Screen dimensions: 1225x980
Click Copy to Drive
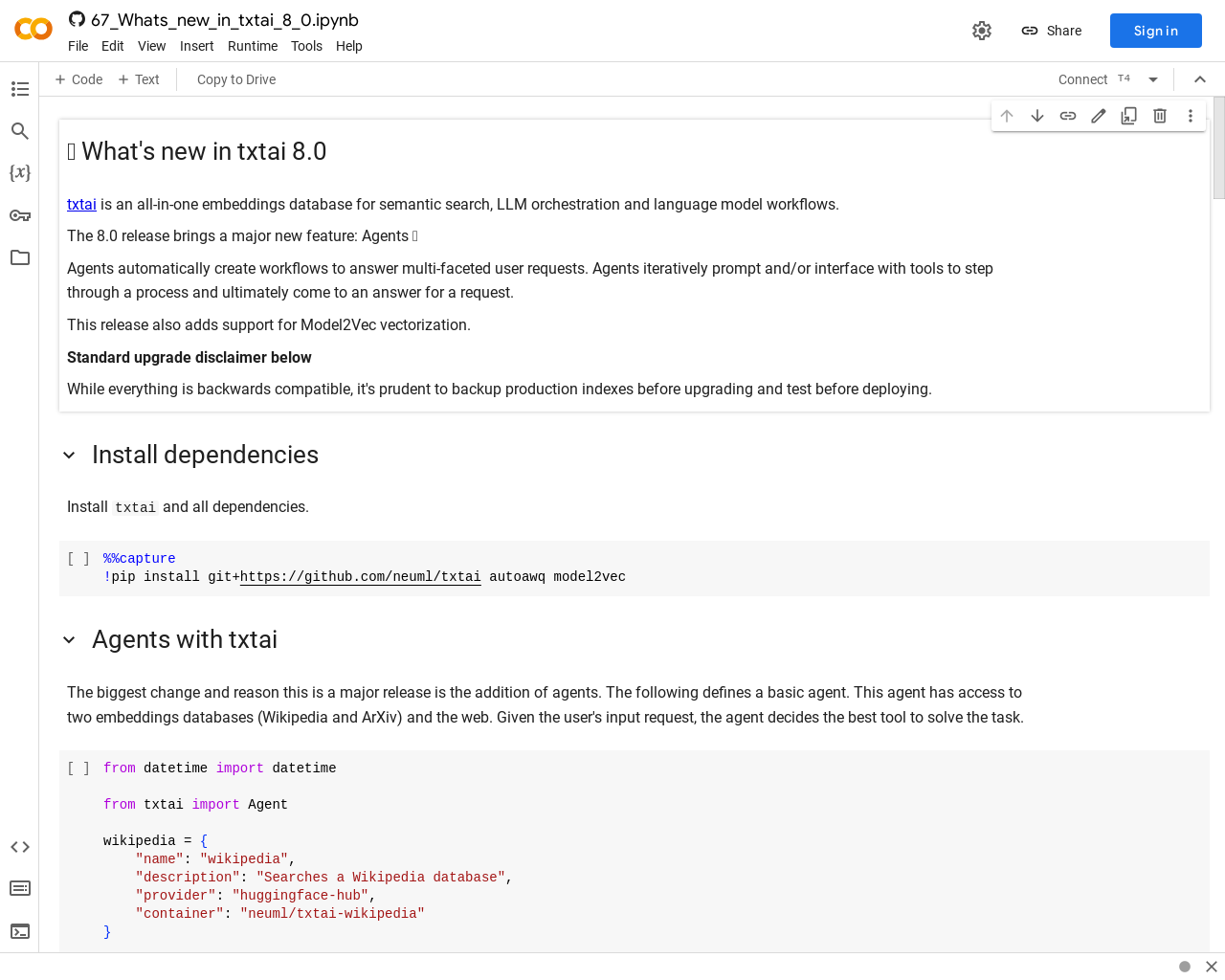[x=236, y=79]
